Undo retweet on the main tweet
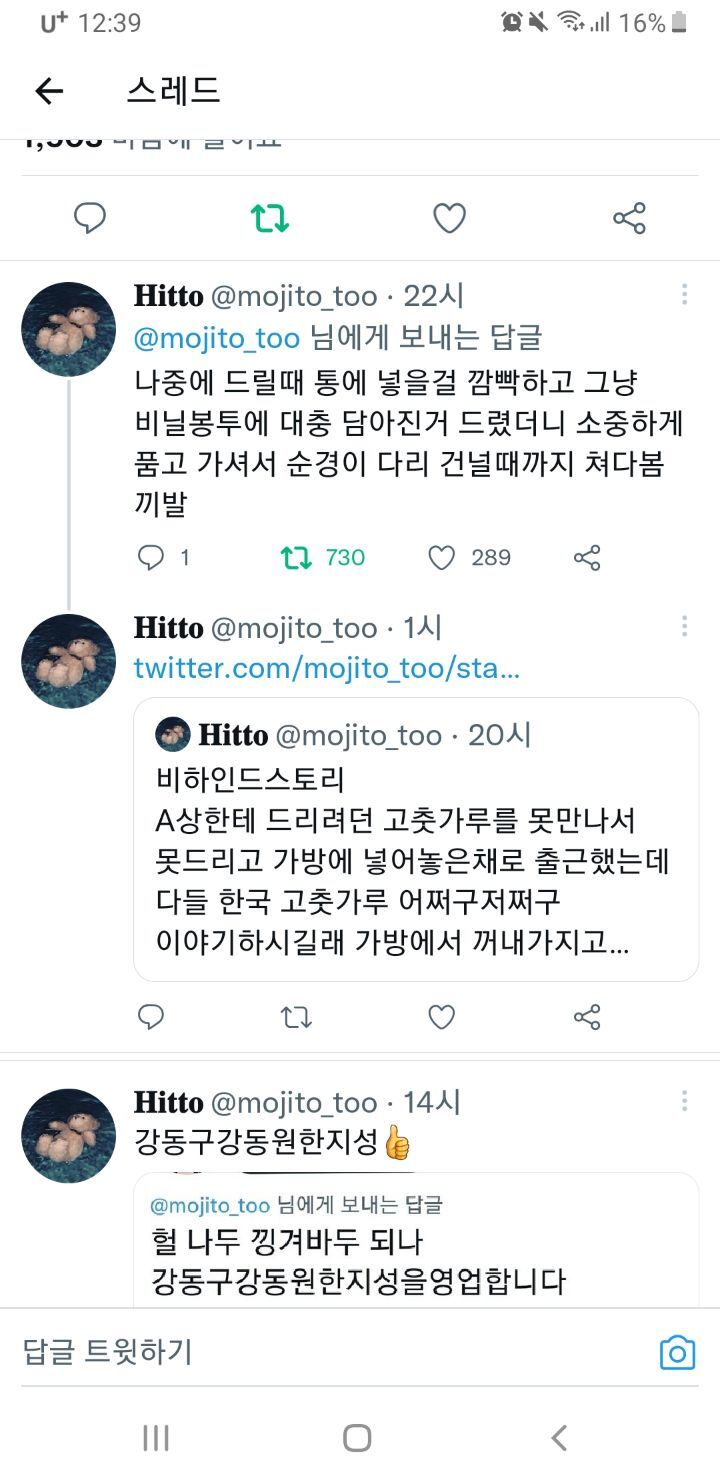The image size is (720, 1480). [x=269, y=218]
